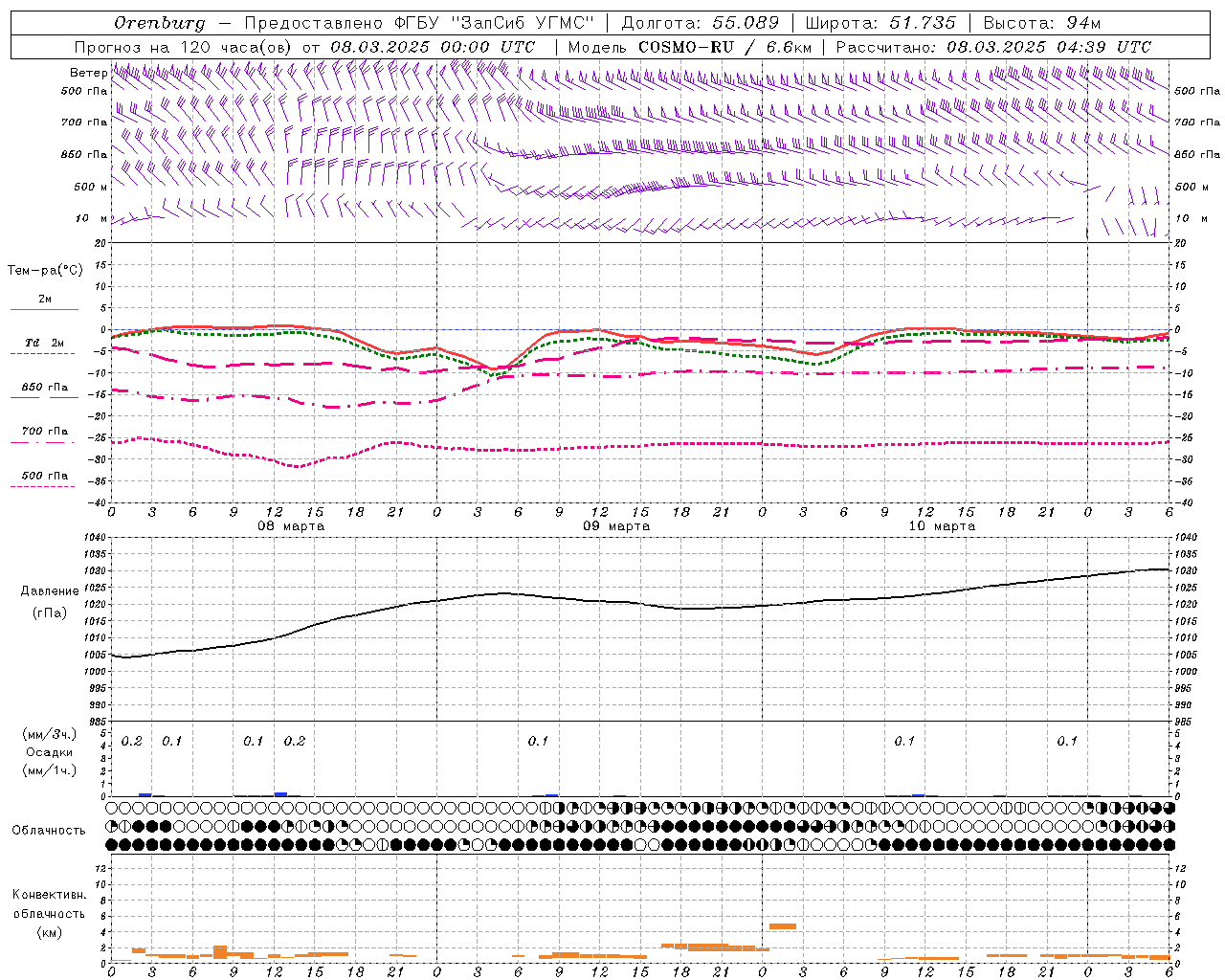
Task: Click the 0.1 precipitation value under 09 марта
Action: click(538, 741)
